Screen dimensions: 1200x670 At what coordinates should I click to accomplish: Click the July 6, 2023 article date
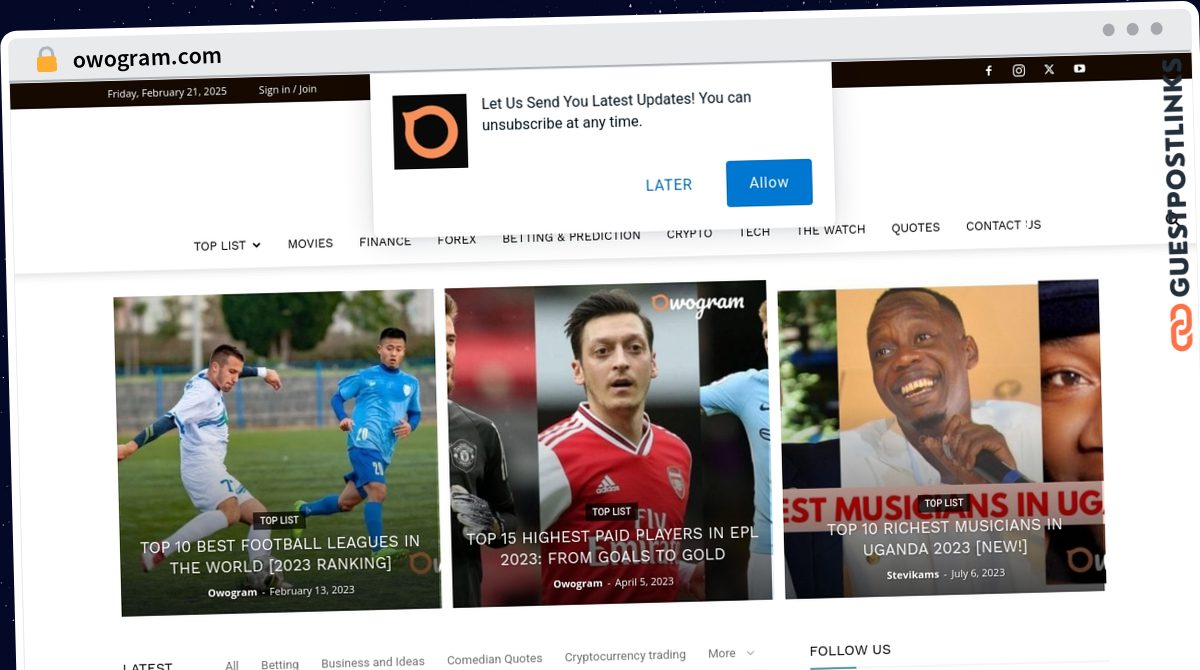977,573
